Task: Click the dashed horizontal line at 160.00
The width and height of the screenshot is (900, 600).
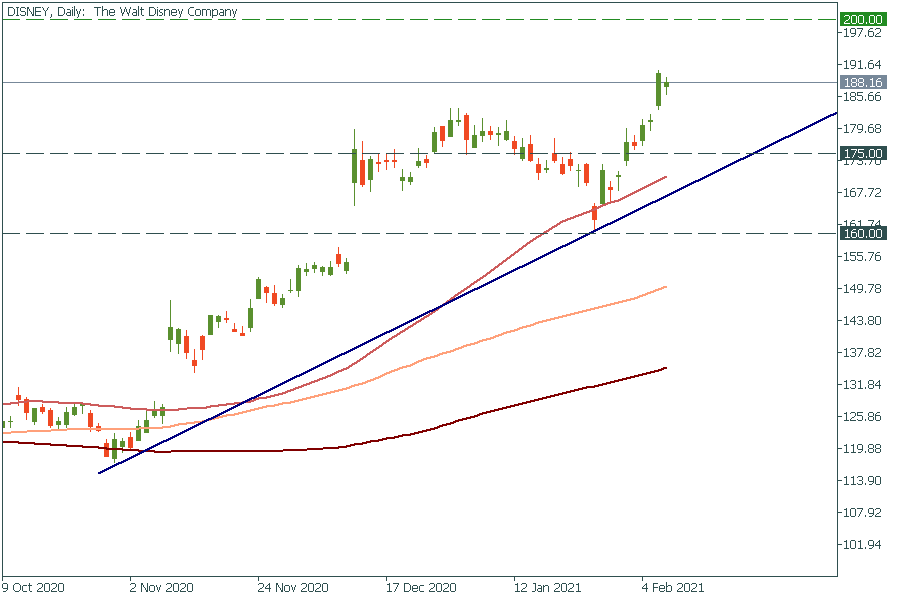Action: pos(300,233)
